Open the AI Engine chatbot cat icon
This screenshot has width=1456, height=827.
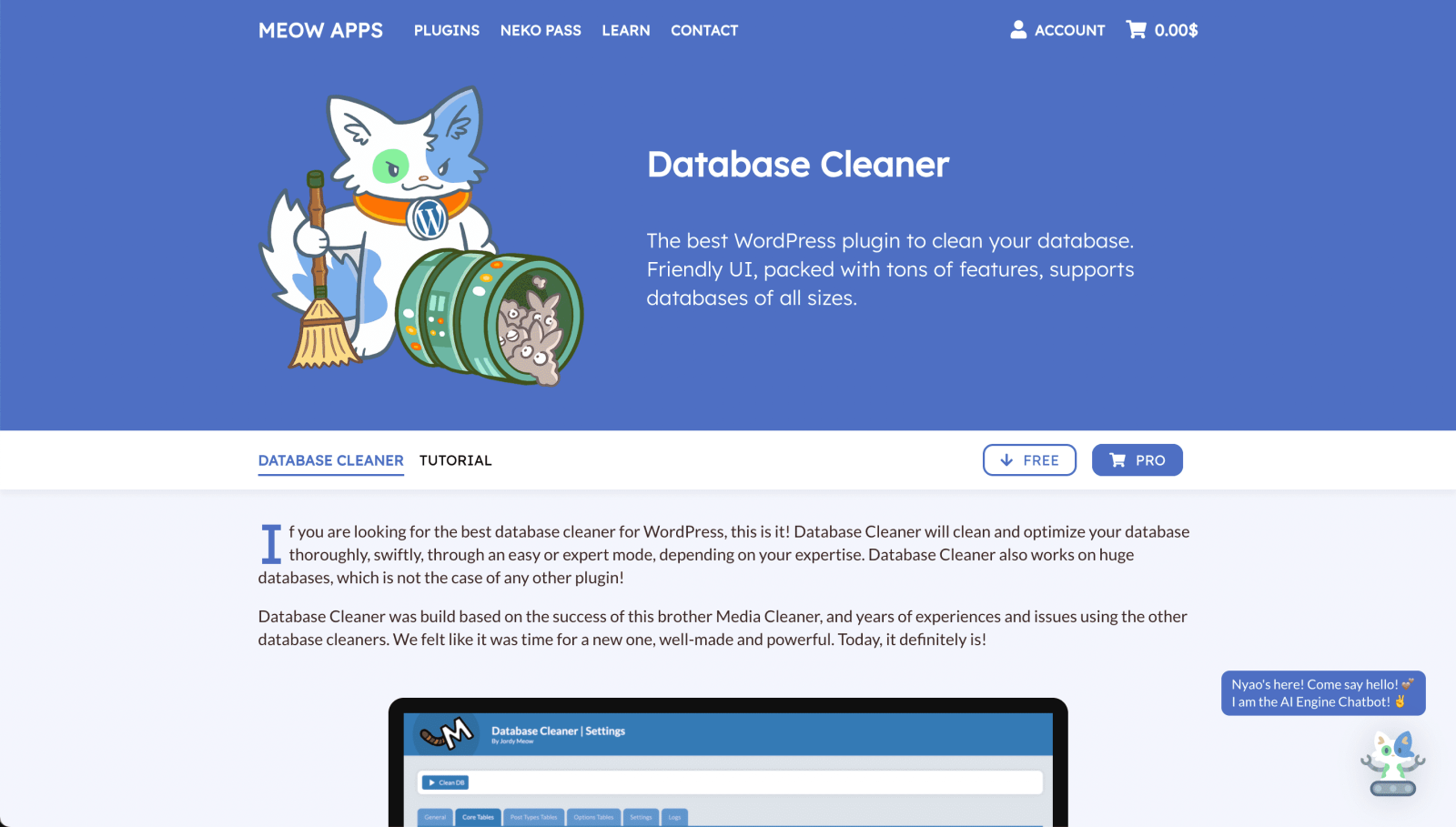[x=1392, y=762]
